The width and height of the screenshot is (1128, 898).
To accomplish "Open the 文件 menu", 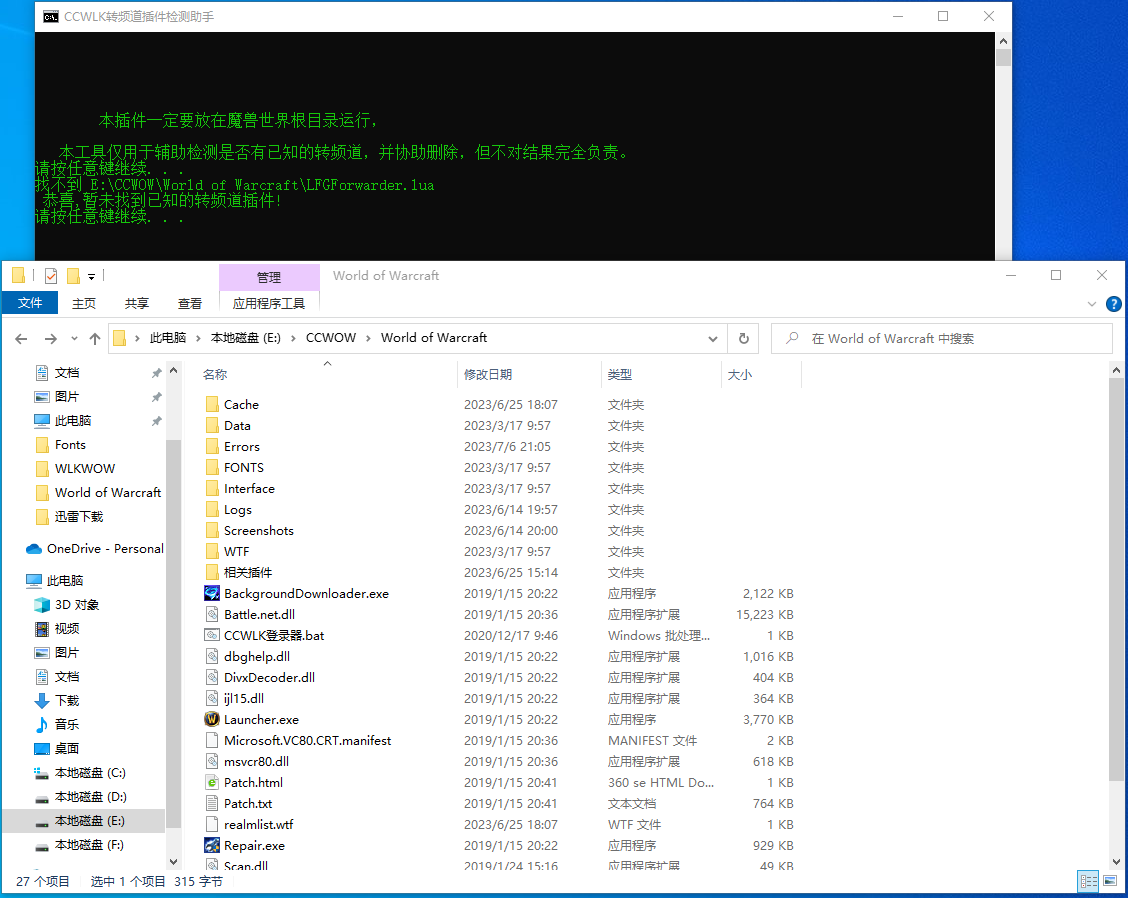I will point(30,303).
